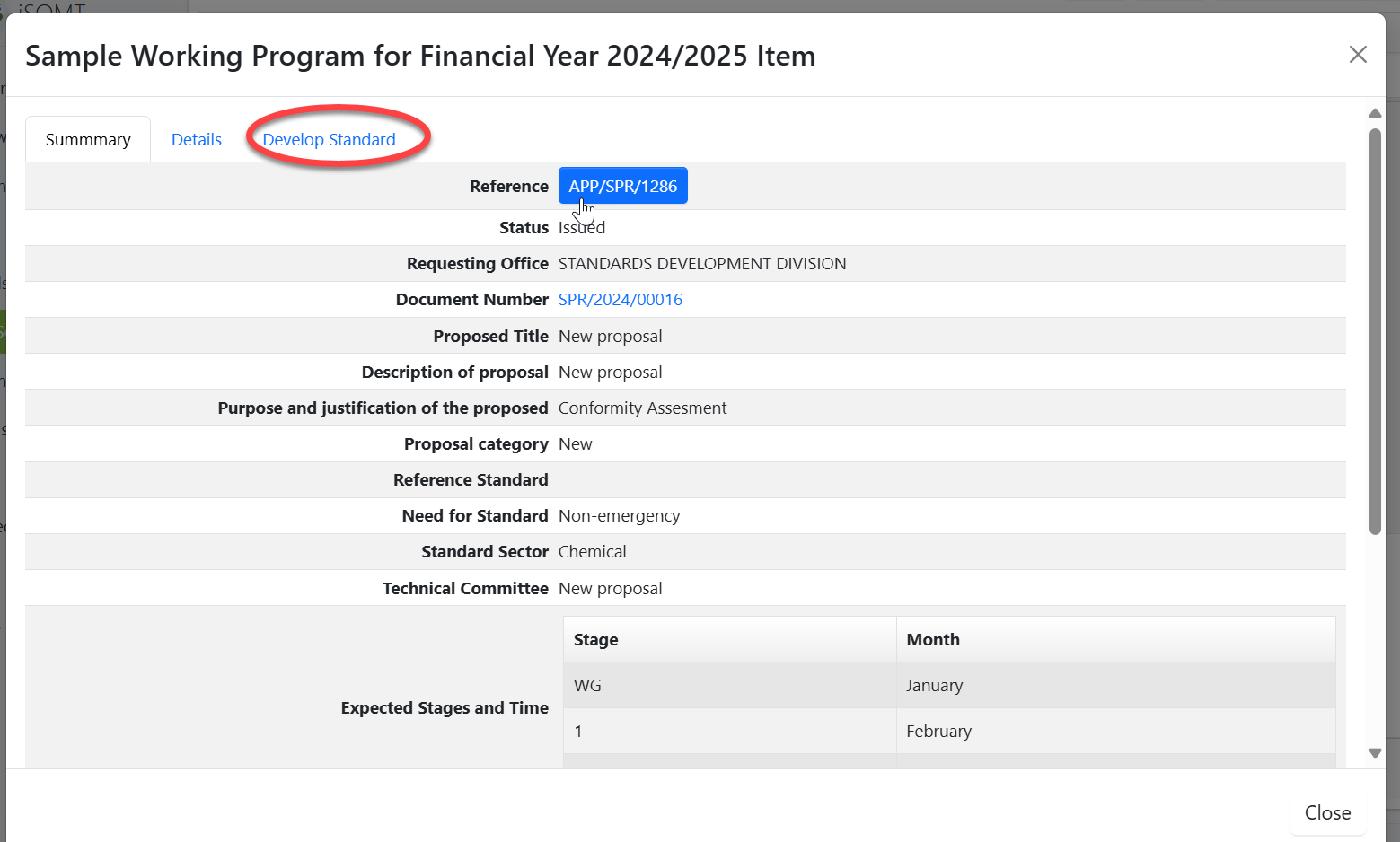Close the dialog with the X icon
This screenshot has height=842, width=1400.
coord(1358,55)
